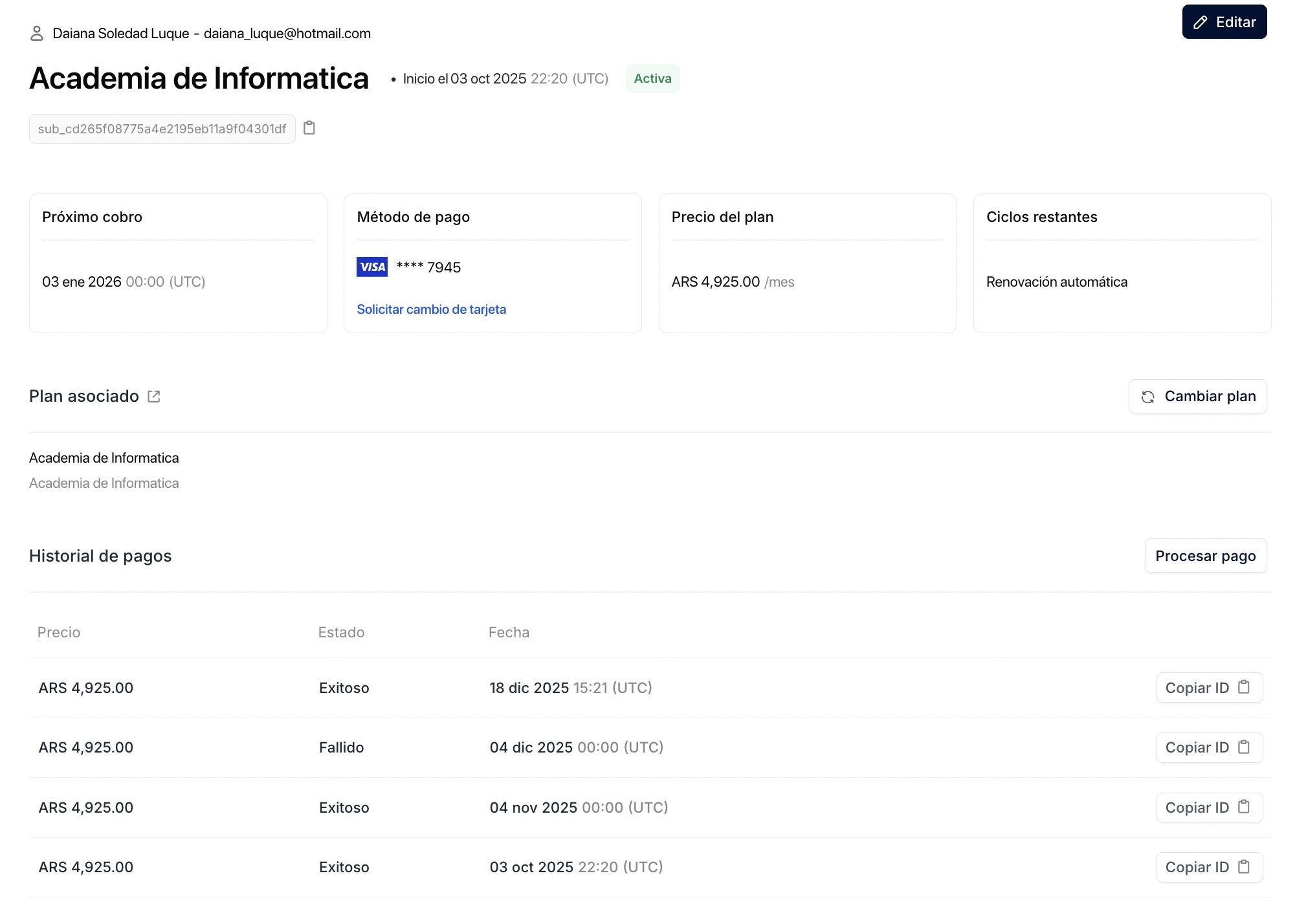Click the ARS 4,925.00 amount for 18 dic 2025
Viewport: 1306px width, 924px height.
click(x=86, y=688)
